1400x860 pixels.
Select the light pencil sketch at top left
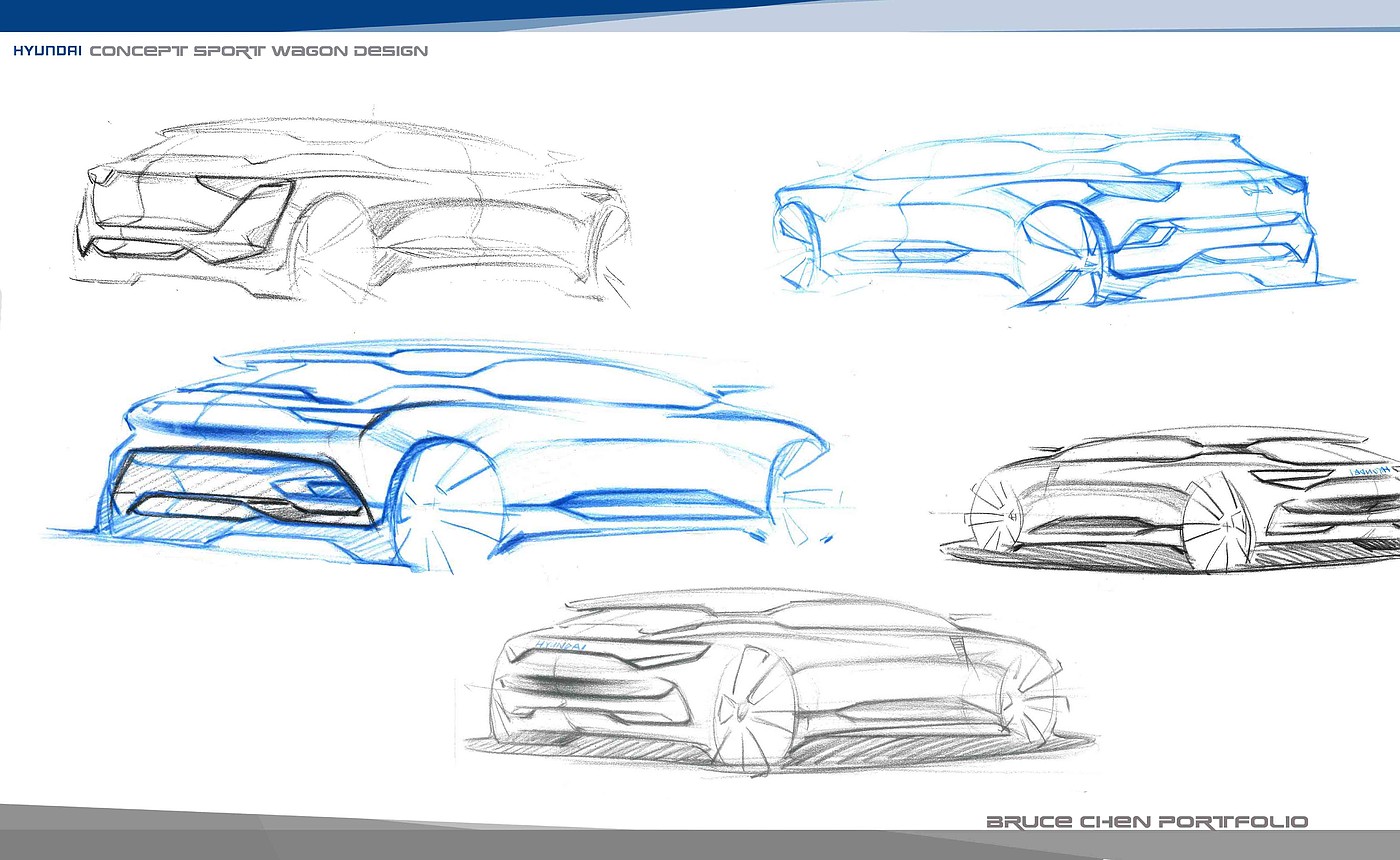tap(350, 211)
